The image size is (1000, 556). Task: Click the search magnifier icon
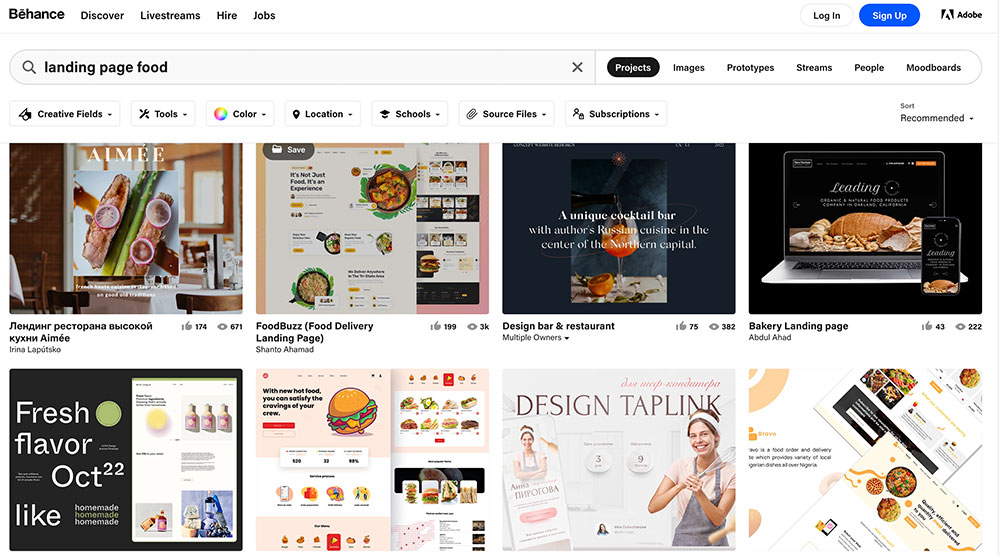(x=29, y=67)
